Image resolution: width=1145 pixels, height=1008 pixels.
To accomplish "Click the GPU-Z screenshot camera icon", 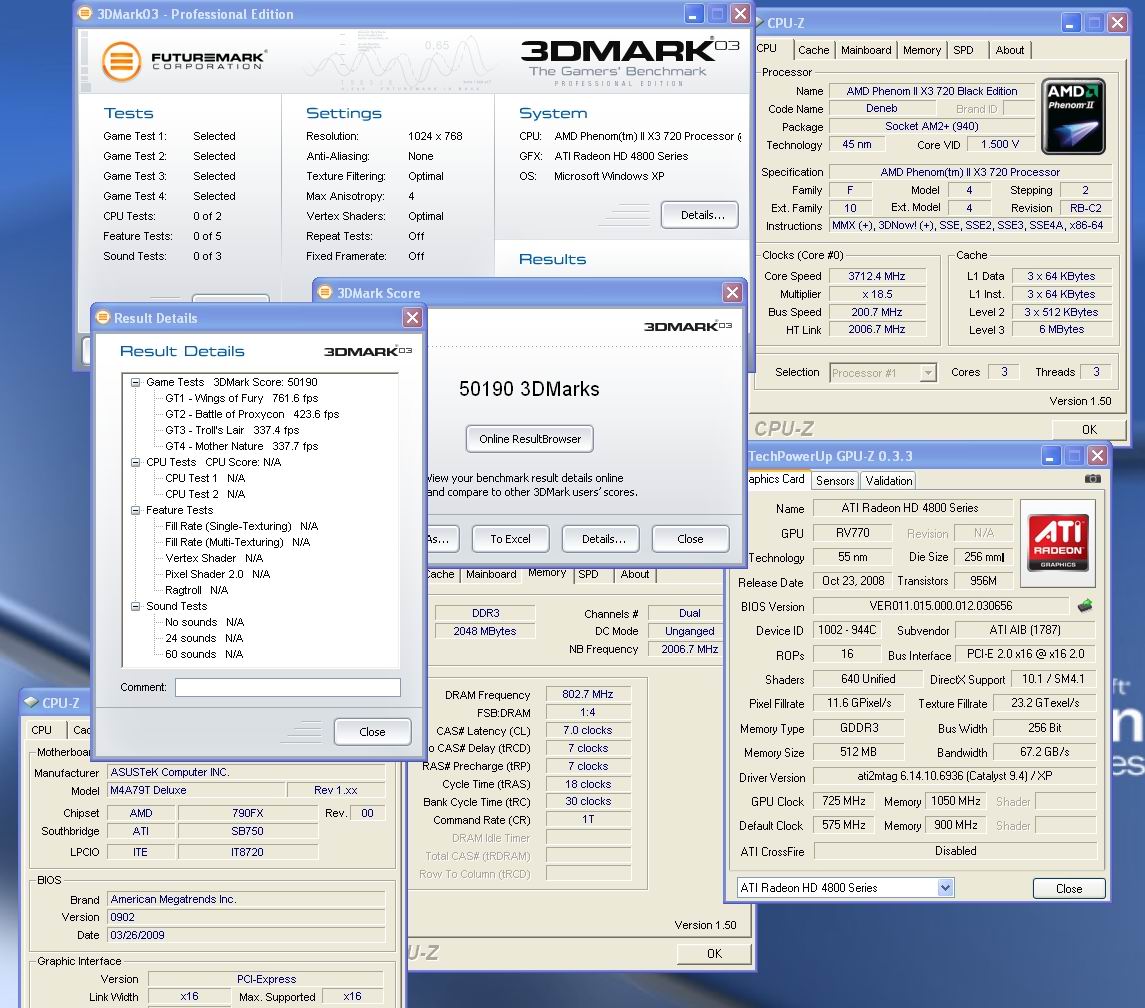I will coord(1092,478).
